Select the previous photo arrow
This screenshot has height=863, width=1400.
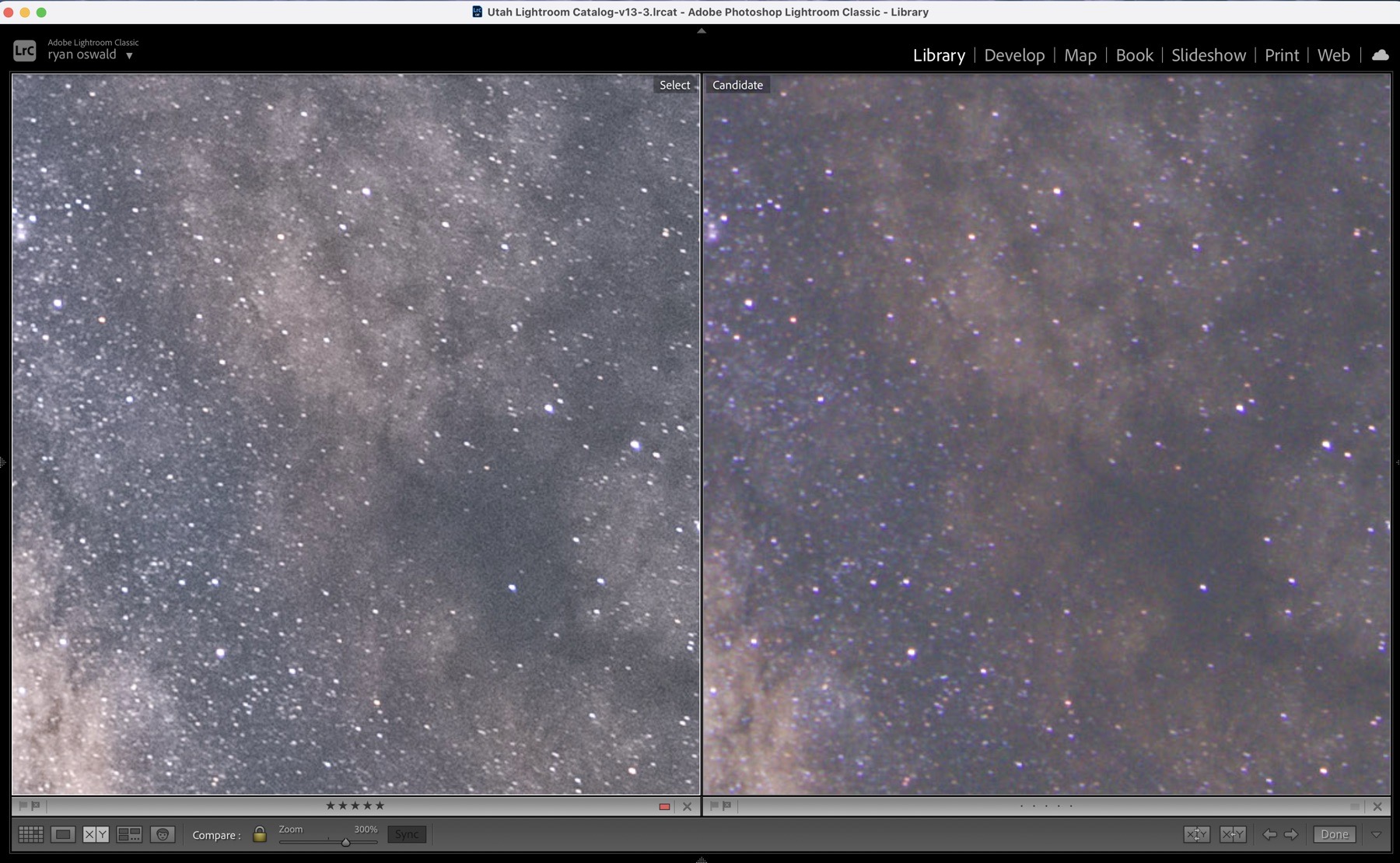[x=1269, y=834]
